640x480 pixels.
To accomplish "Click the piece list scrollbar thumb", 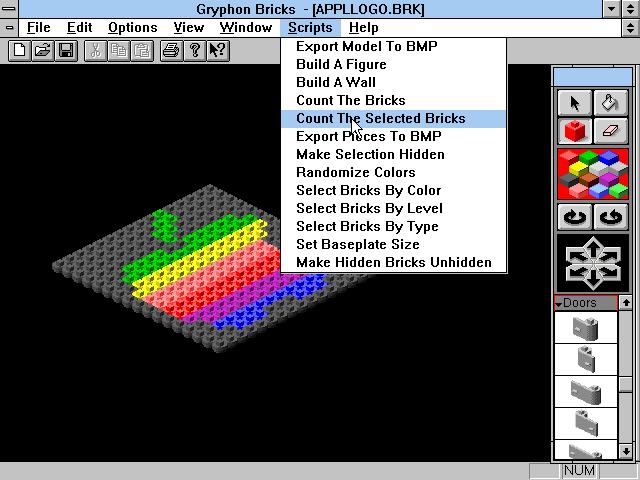I will [626, 385].
